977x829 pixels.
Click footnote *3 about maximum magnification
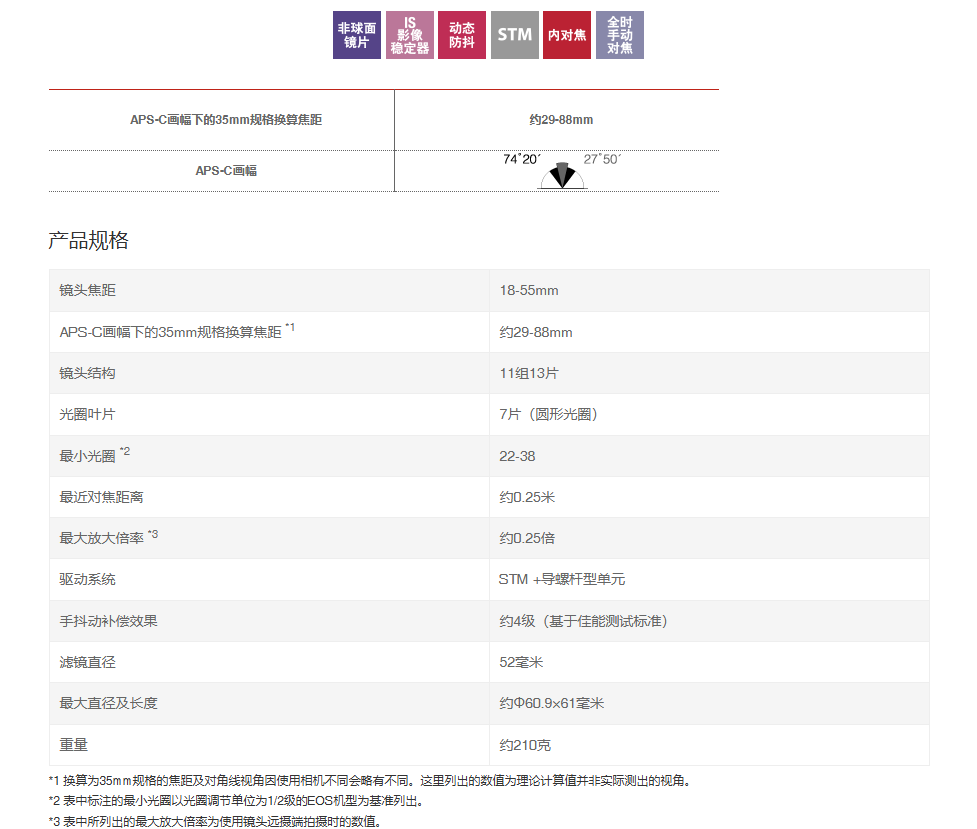tap(215, 822)
